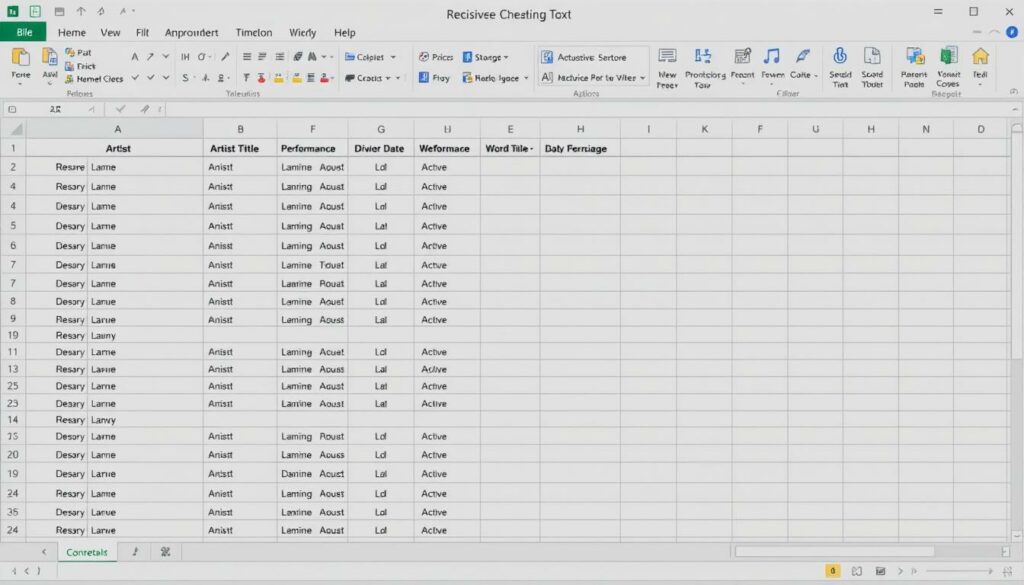The width and height of the screenshot is (1024, 585).
Task: Click the New Freey icon
Action: coord(667,56)
